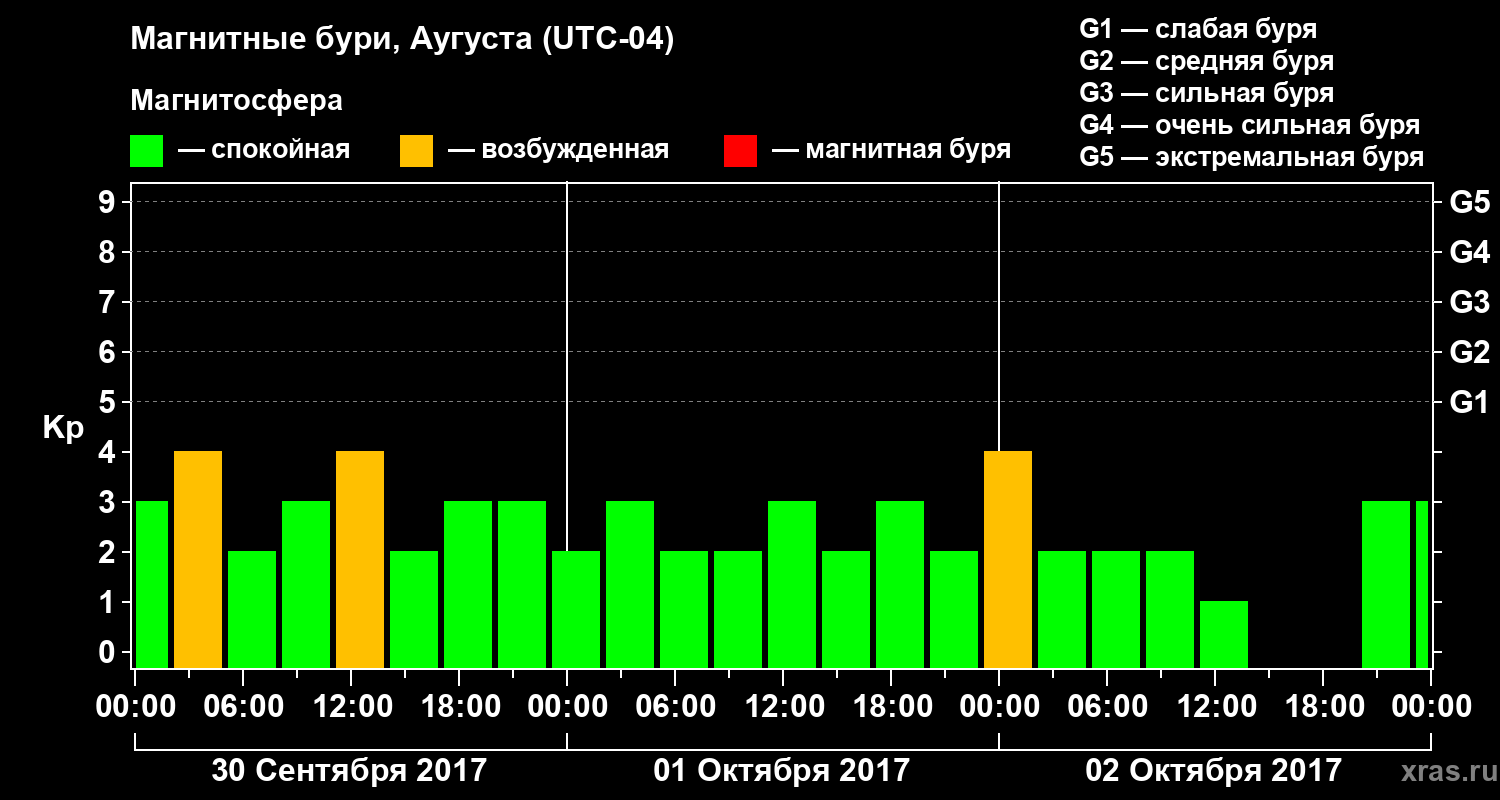The height and width of the screenshot is (800, 1500).
Task: Select the 'Магнитные бури, Аугуста (UTC-04)' title
Action: click(403, 40)
